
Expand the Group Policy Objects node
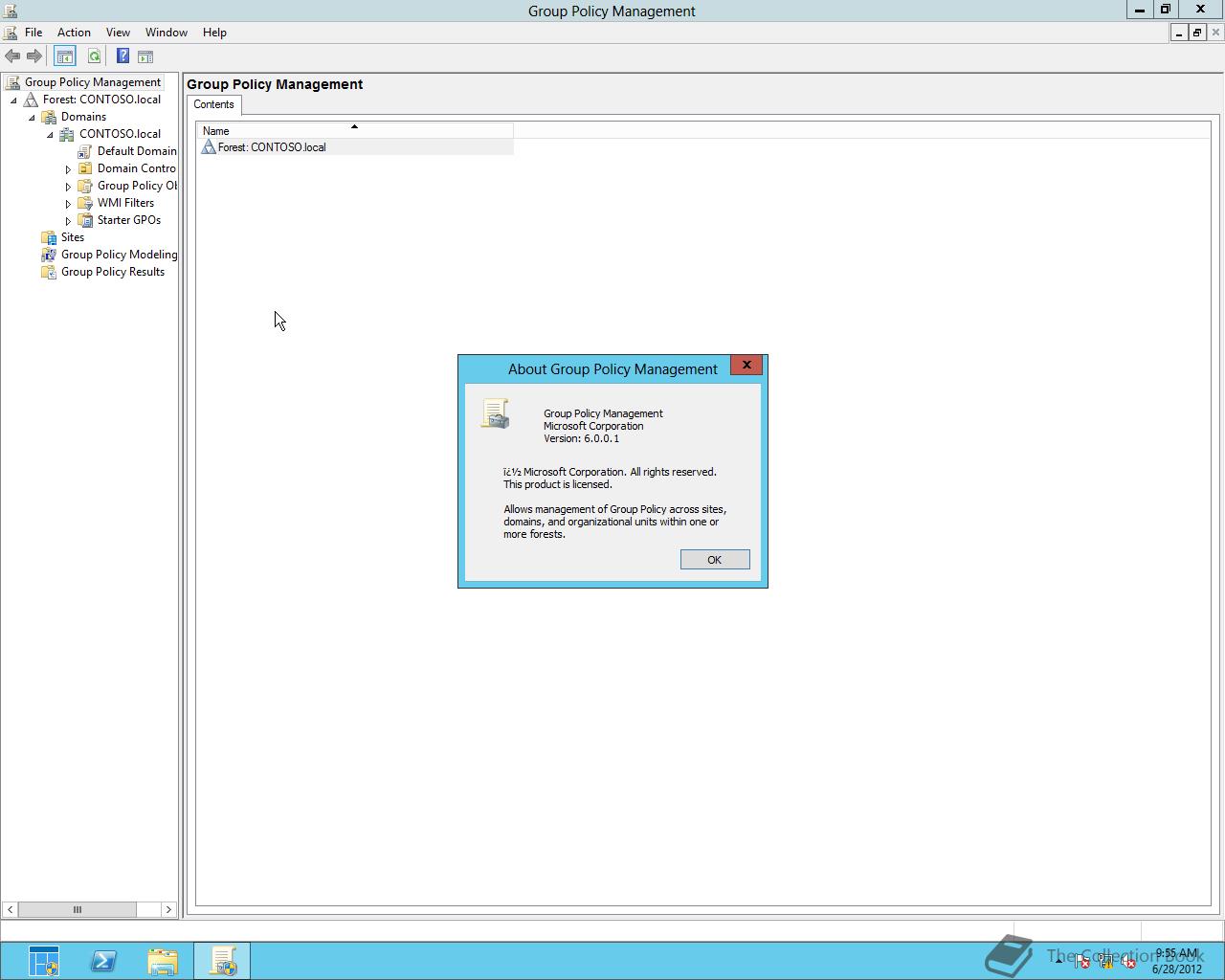(x=68, y=187)
